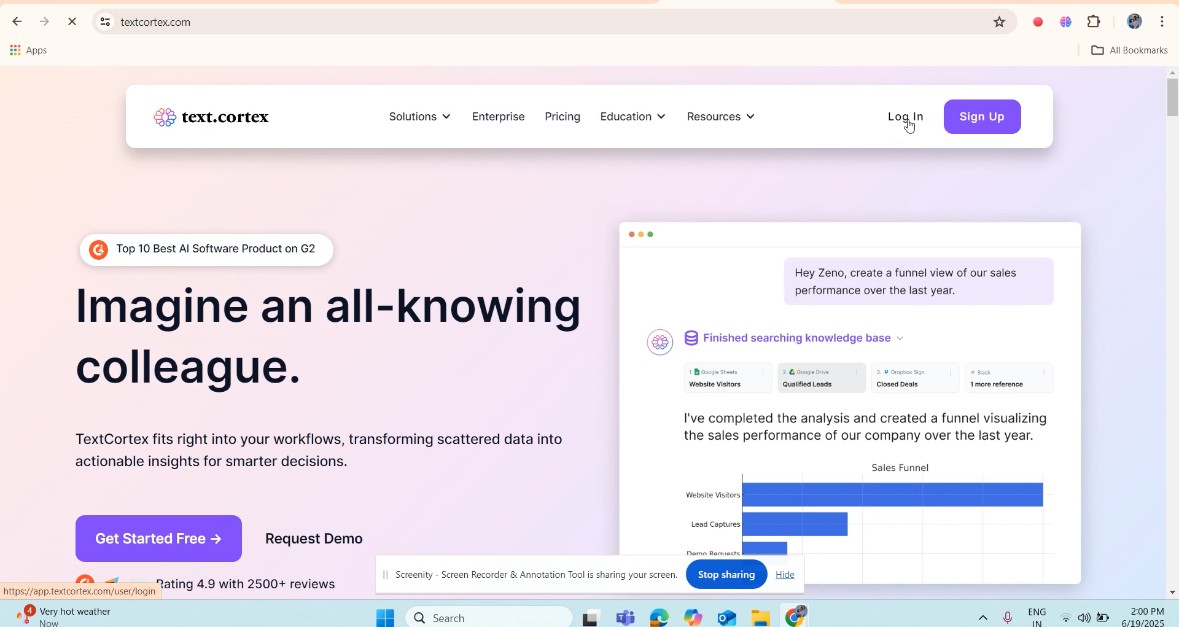Click the microphone tray icon

(1007, 618)
